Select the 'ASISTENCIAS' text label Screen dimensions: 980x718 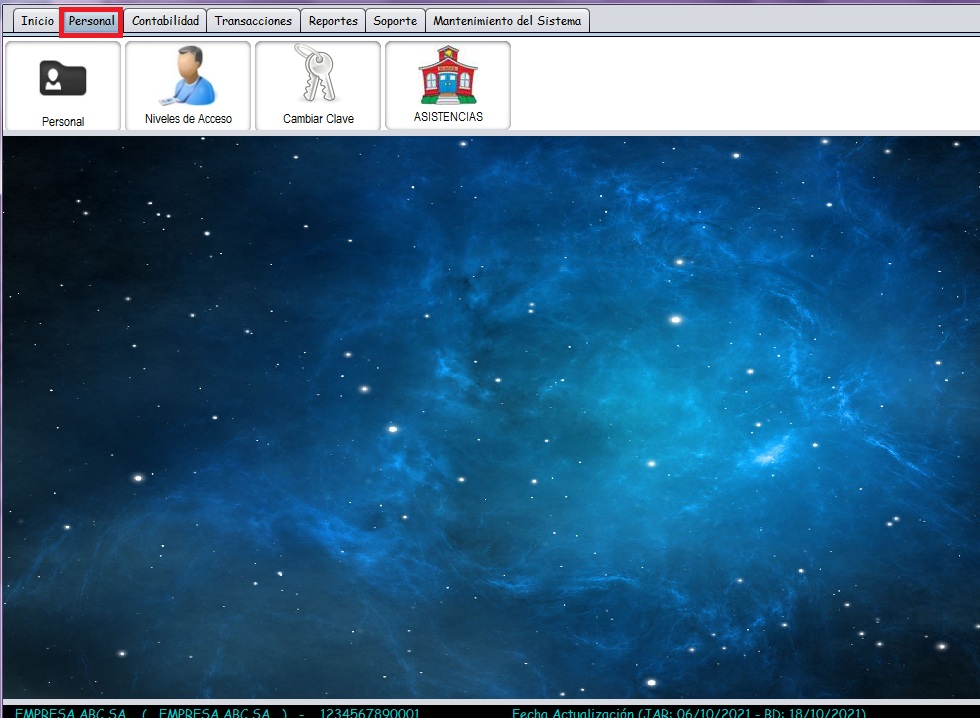click(448, 117)
